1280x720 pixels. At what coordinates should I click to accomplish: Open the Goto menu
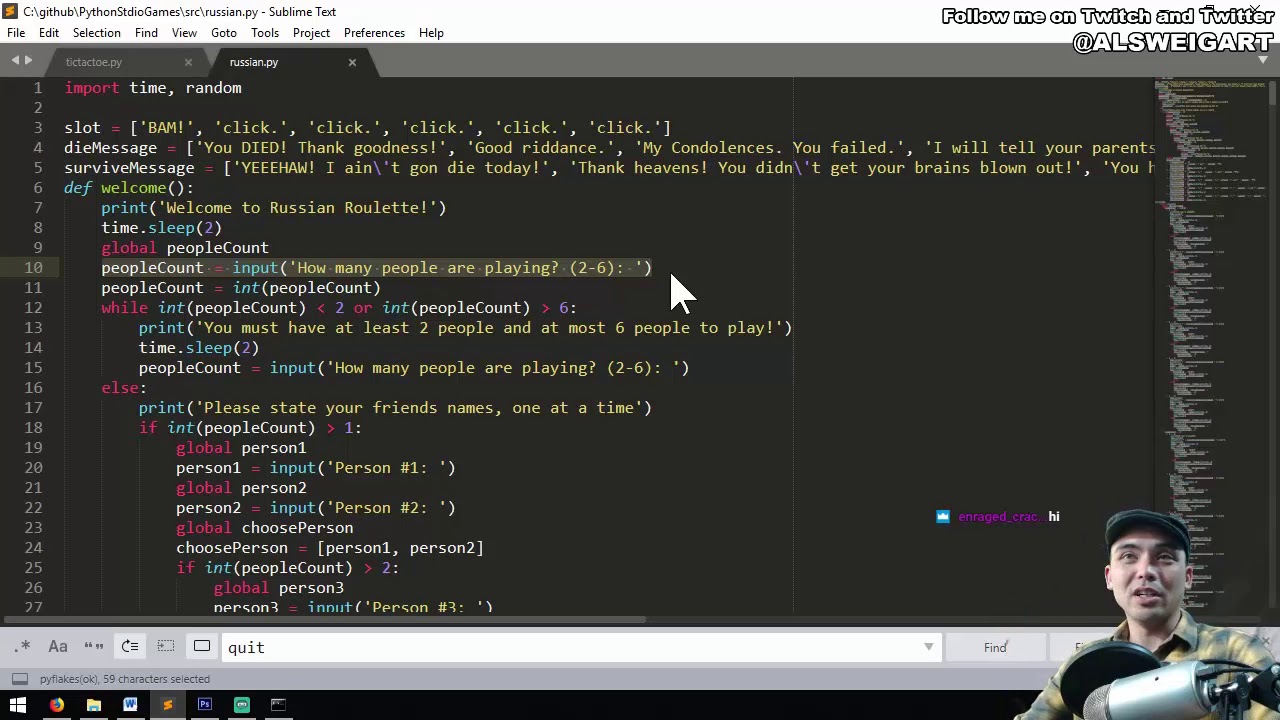point(224,33)
